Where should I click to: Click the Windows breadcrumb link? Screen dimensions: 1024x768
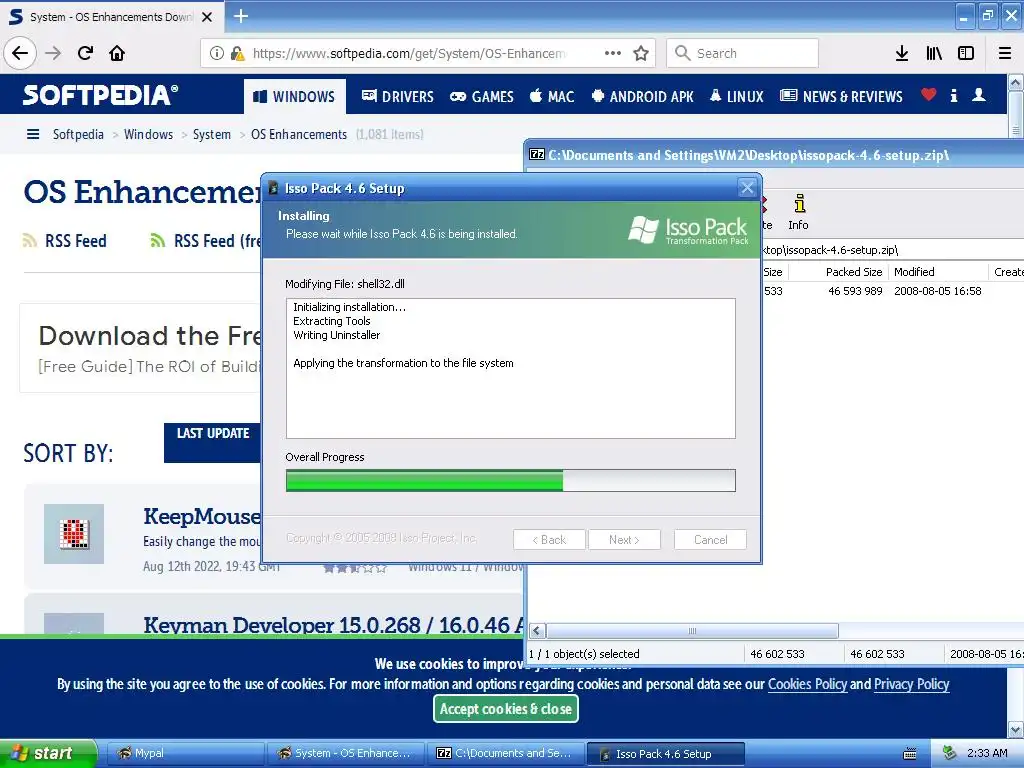pos(148,135)
